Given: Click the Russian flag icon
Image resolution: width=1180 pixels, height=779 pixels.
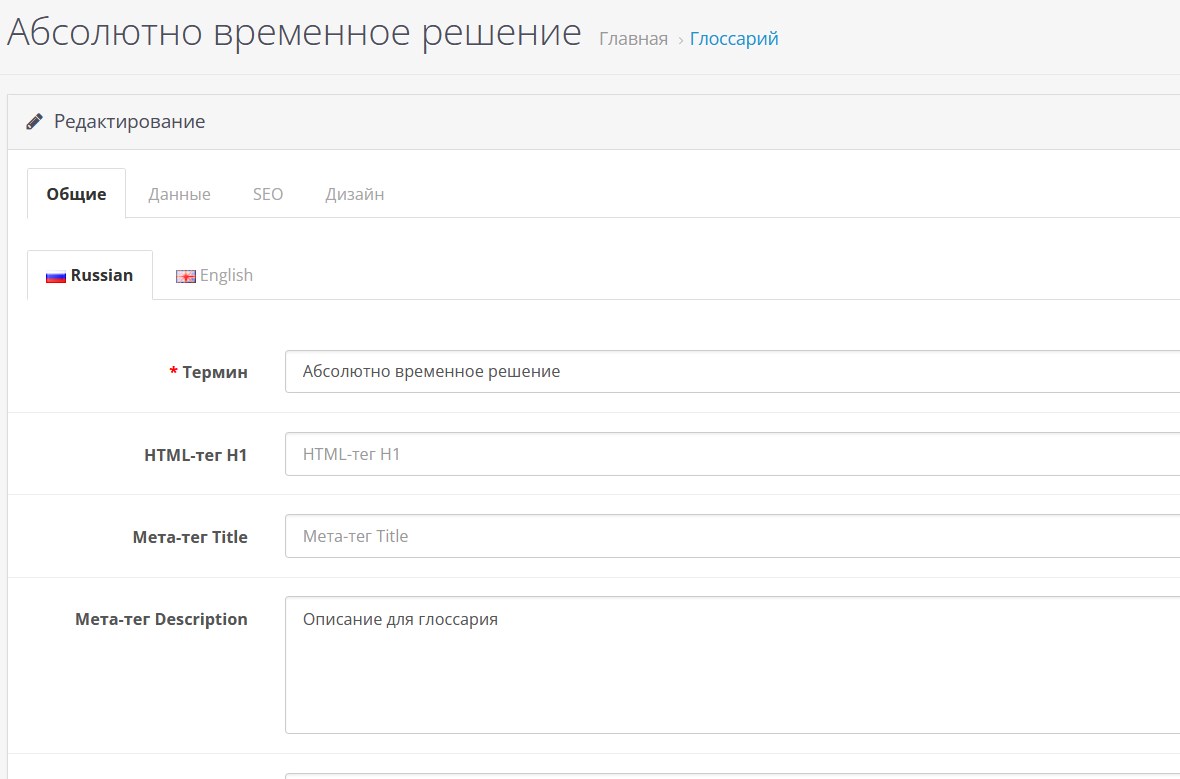Looking at the screenshot, I should point(56,277).
